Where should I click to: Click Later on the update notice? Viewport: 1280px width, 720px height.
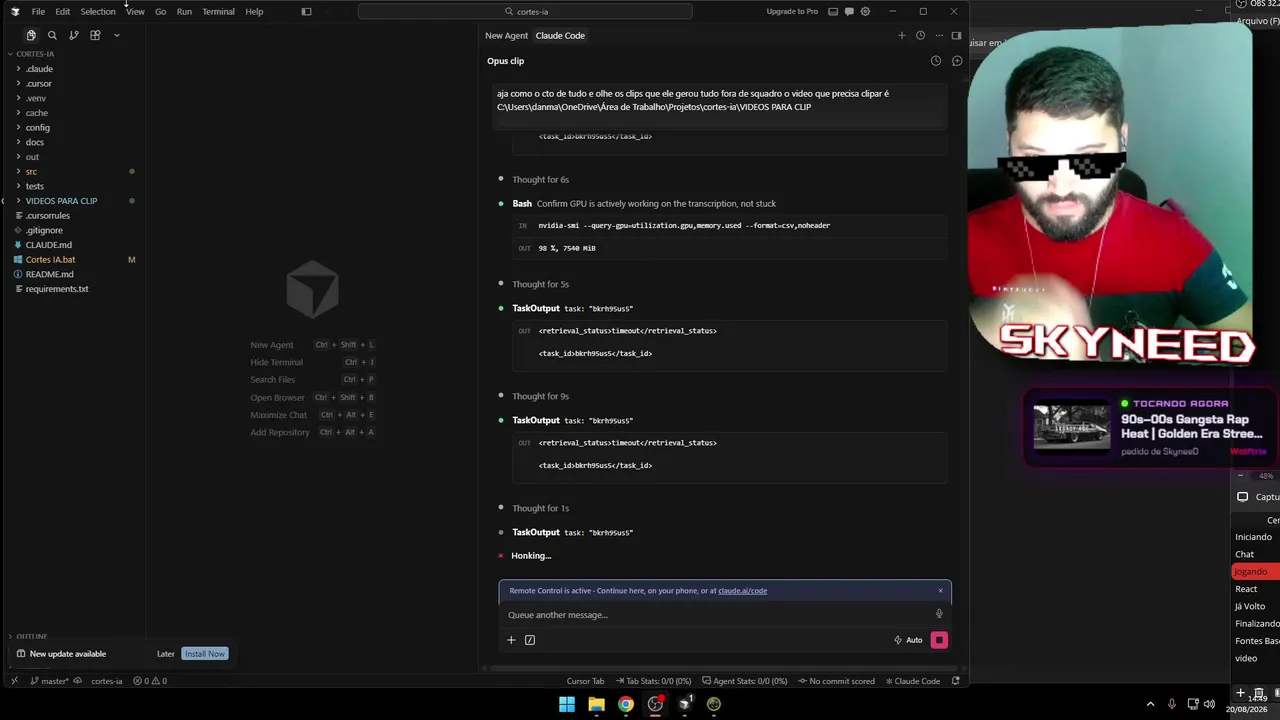pos(166,654)
